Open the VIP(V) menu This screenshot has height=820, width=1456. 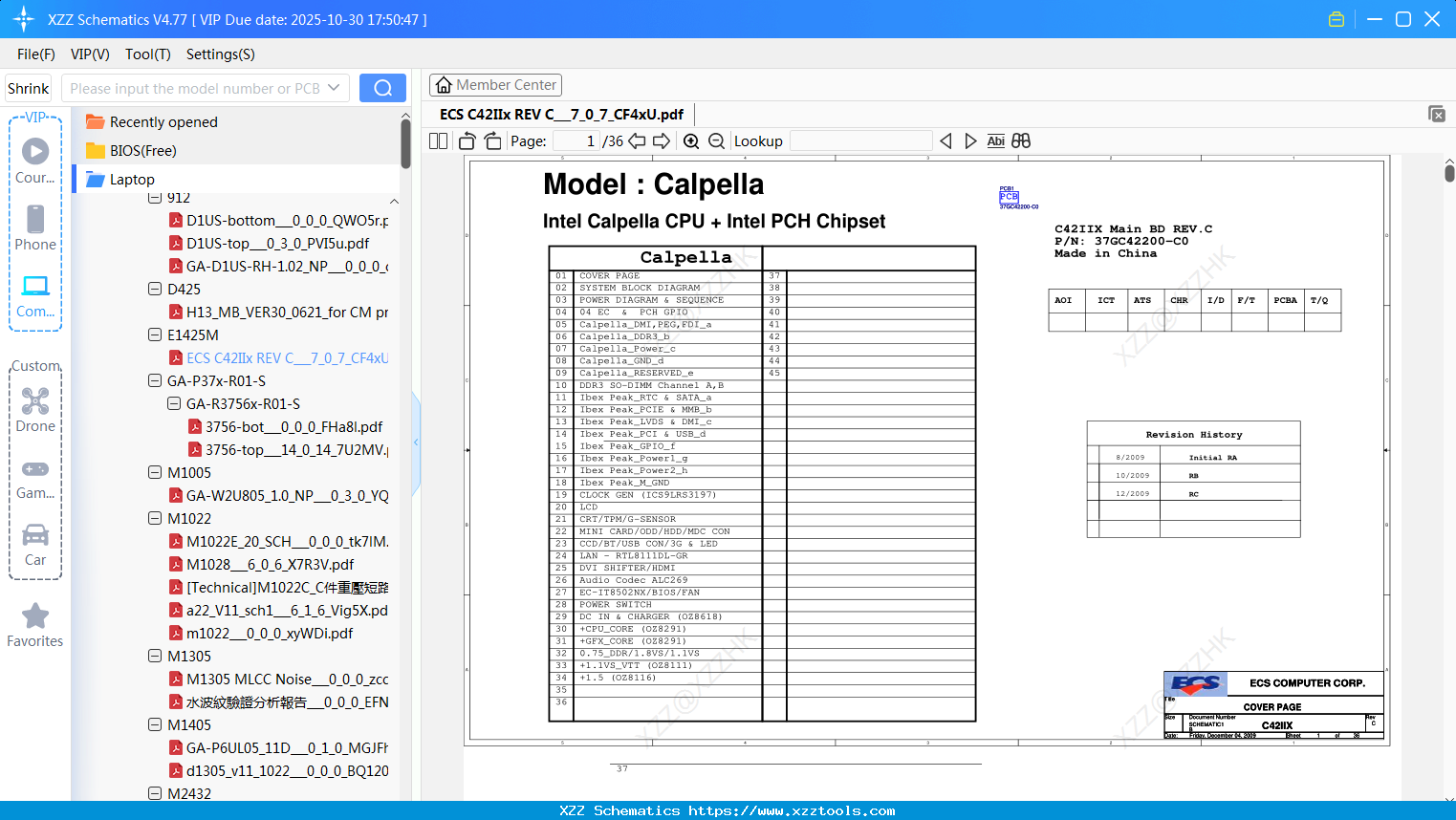(x=90, y=54)
